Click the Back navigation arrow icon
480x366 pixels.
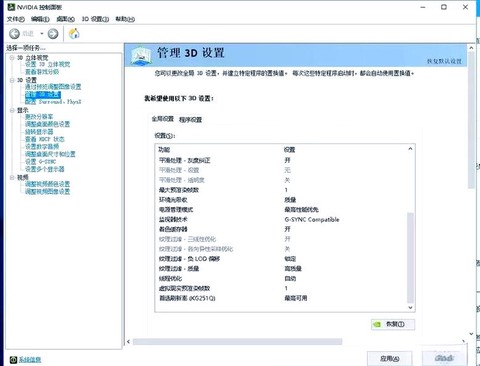15,33
